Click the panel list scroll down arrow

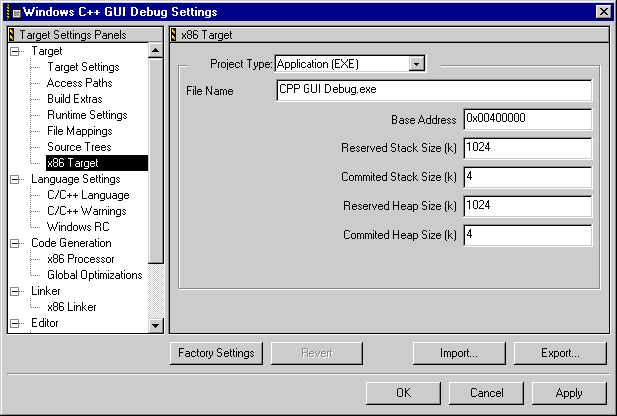155,325
